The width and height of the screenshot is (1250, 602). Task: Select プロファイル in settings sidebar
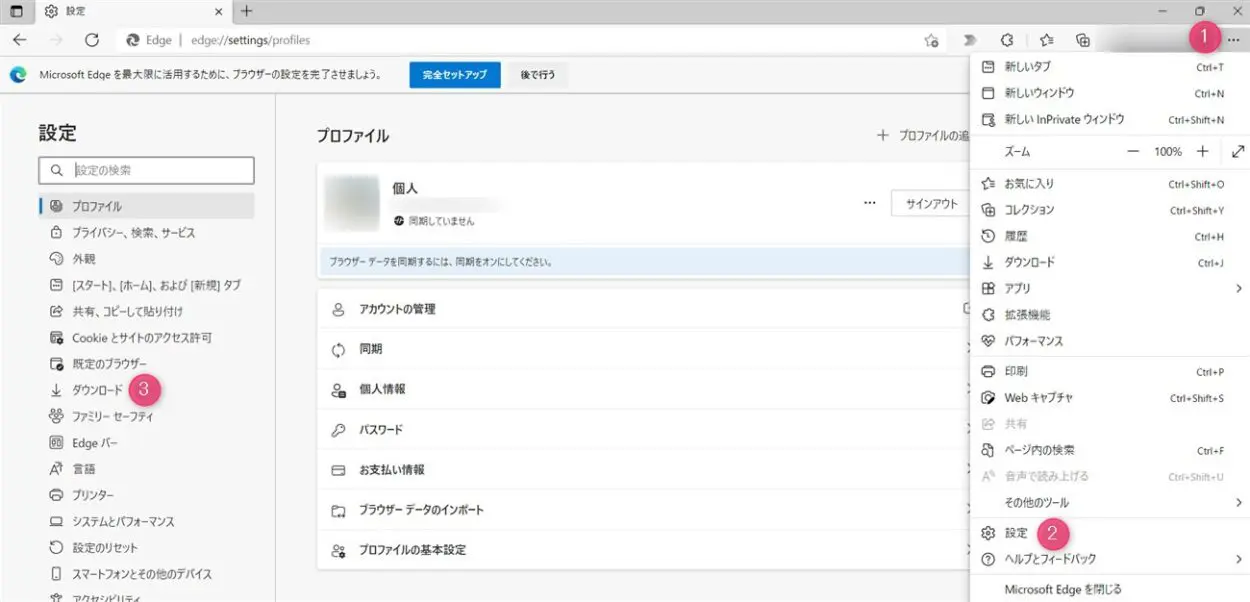point(146,206)
